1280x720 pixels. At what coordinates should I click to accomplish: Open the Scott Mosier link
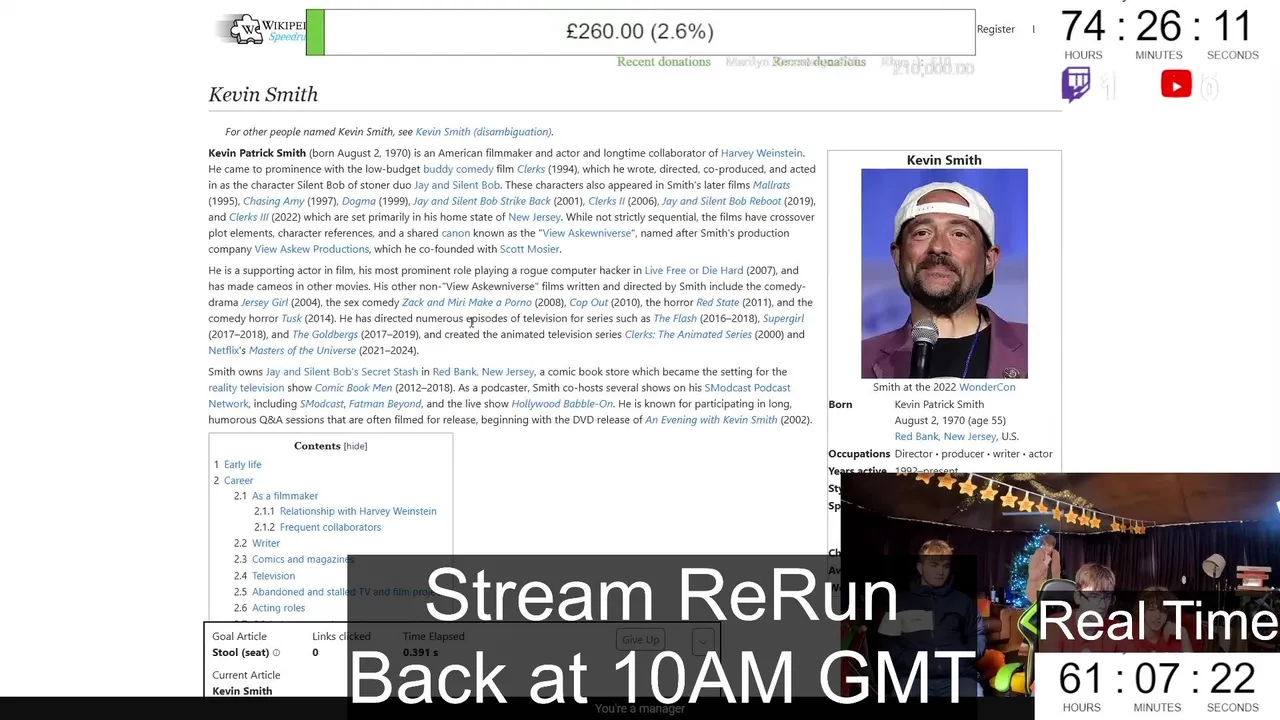pyautogui.click(x=530, y=249)
